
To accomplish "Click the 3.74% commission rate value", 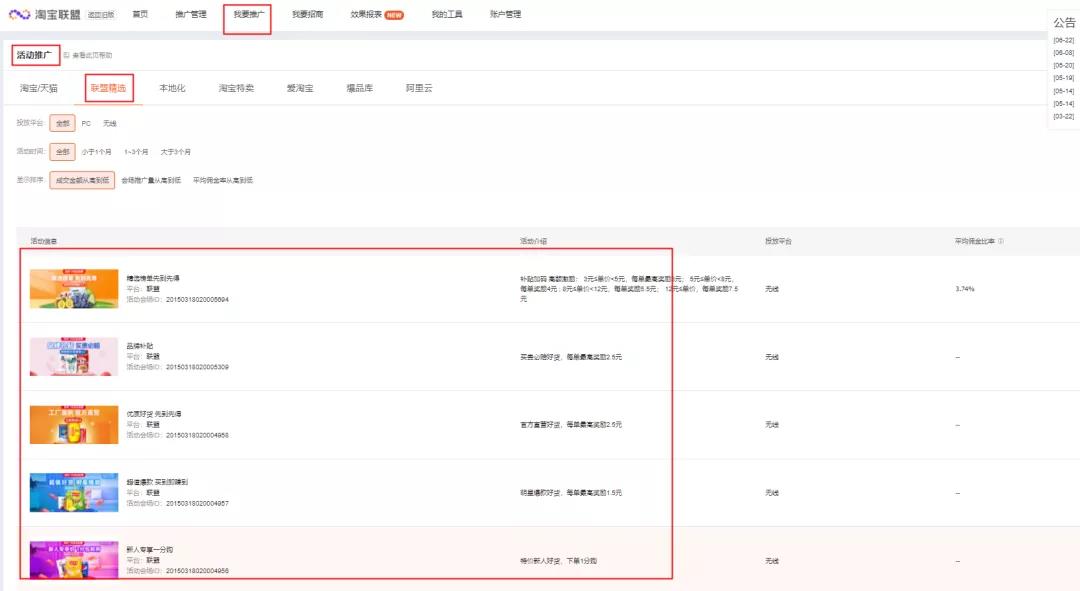I will (x=965, y=289).
